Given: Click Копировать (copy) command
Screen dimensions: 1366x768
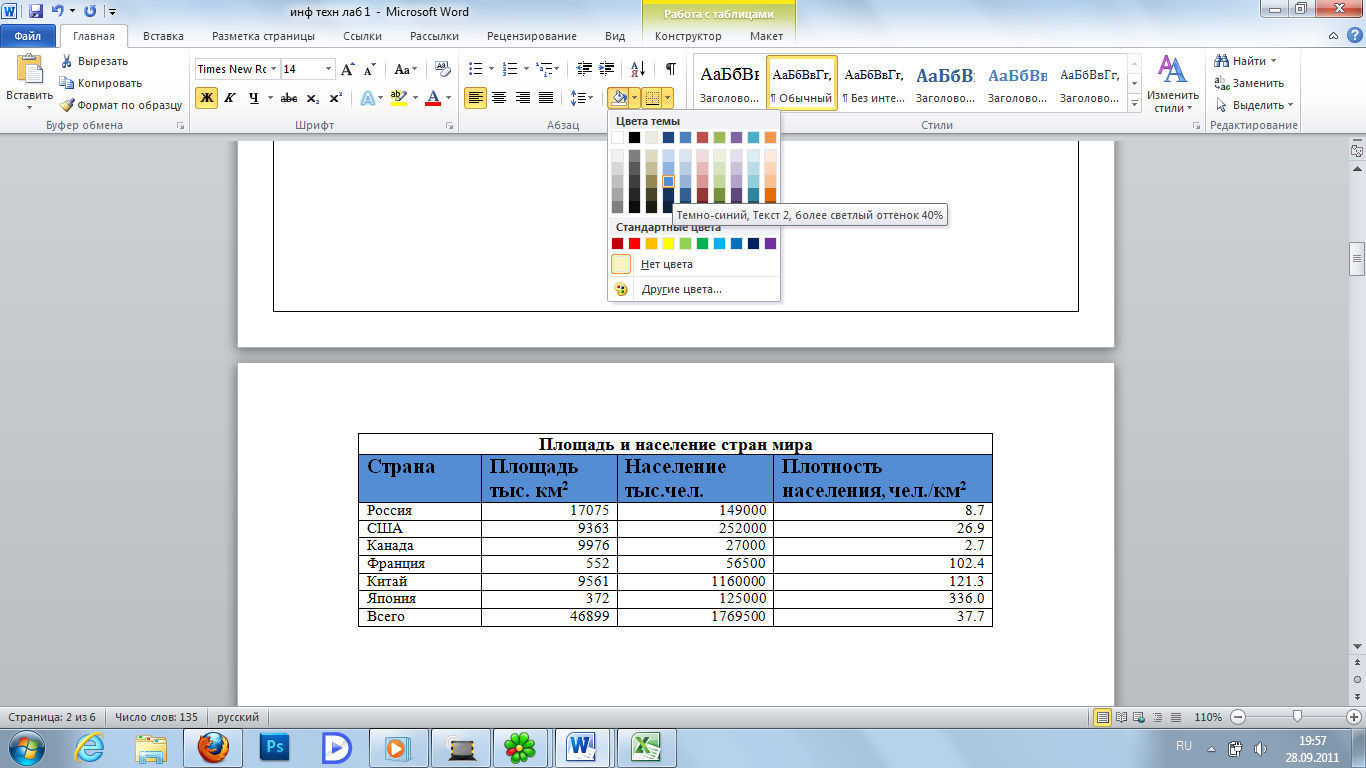Looking at the screenshot, I should pyautogui.click(x=100, y=83).
